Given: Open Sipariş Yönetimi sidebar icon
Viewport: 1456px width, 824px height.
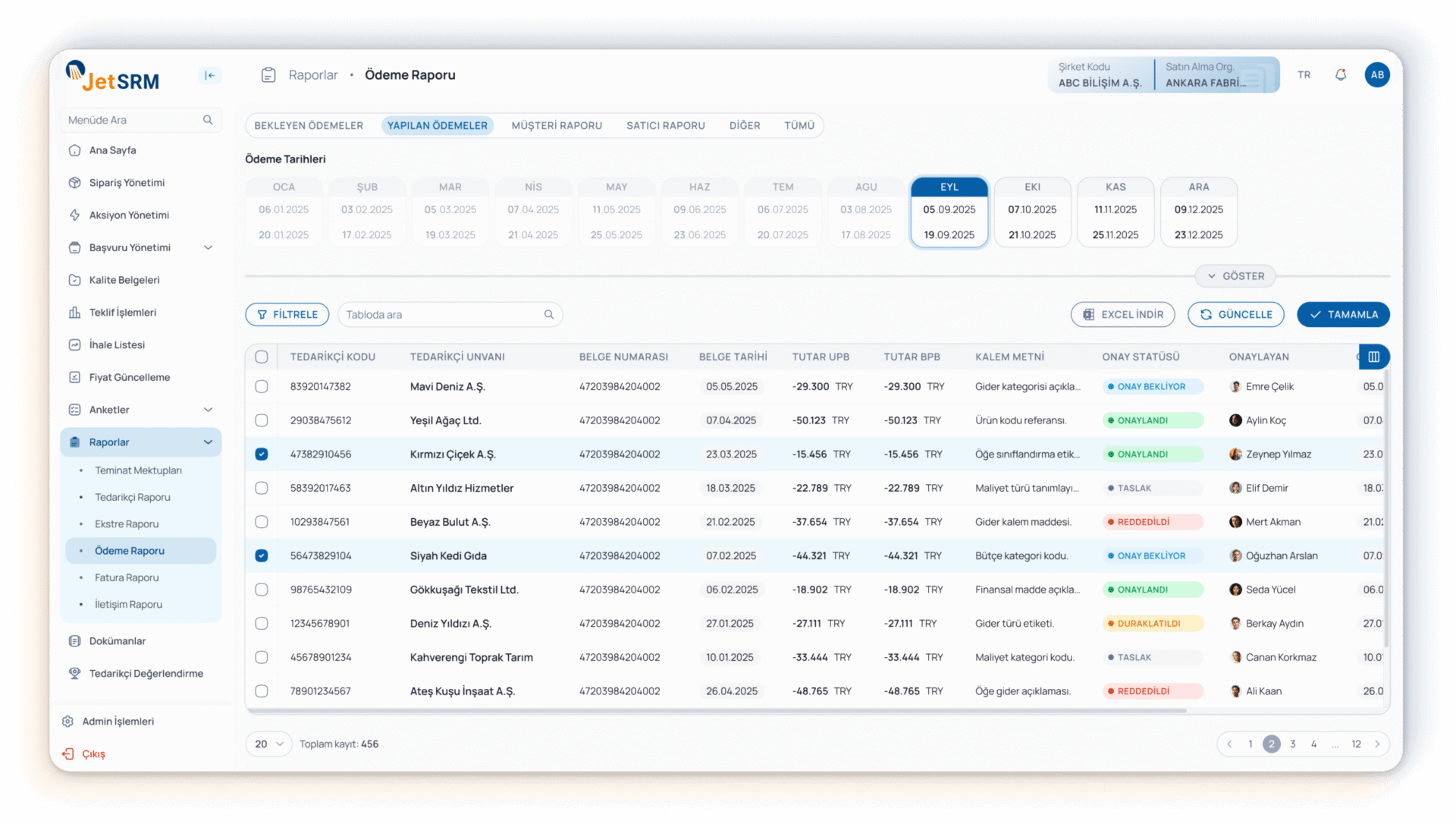Looking at the screenshot, I should point(74,183).
